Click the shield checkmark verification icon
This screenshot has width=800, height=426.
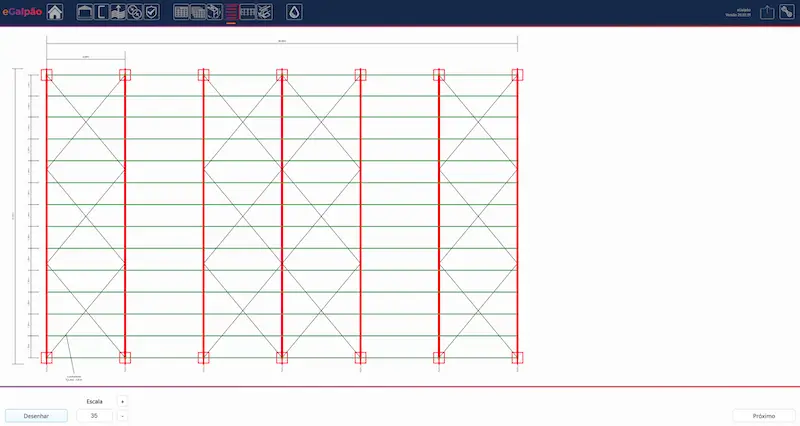coord(151,13)
